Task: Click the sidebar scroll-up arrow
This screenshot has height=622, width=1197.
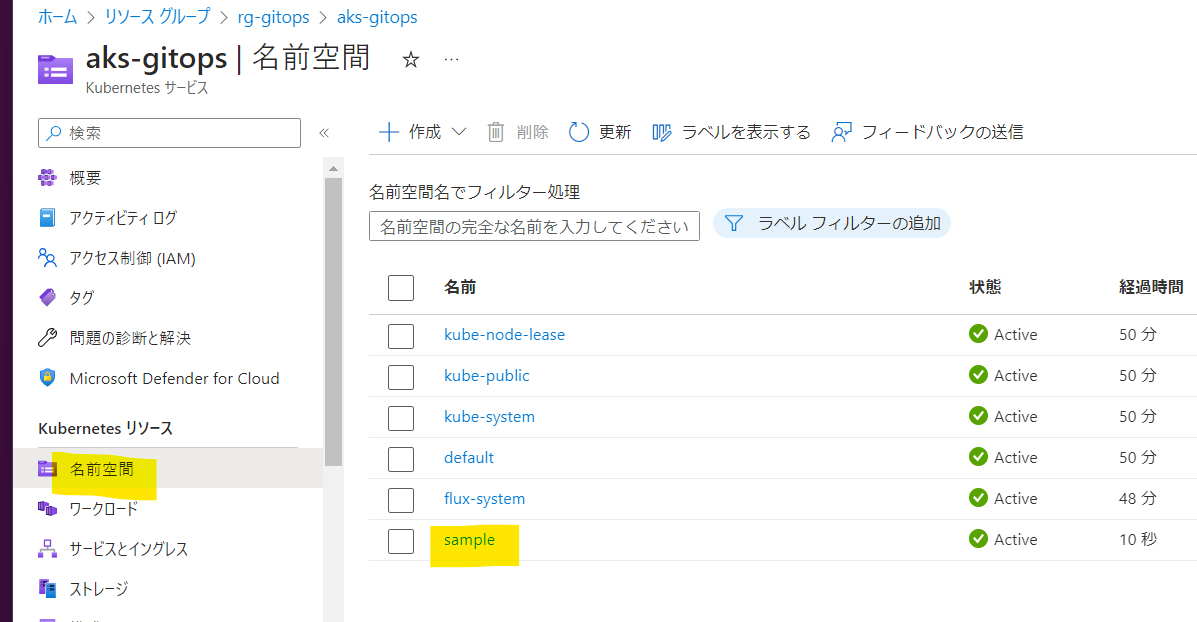Action: pos(333,168)
